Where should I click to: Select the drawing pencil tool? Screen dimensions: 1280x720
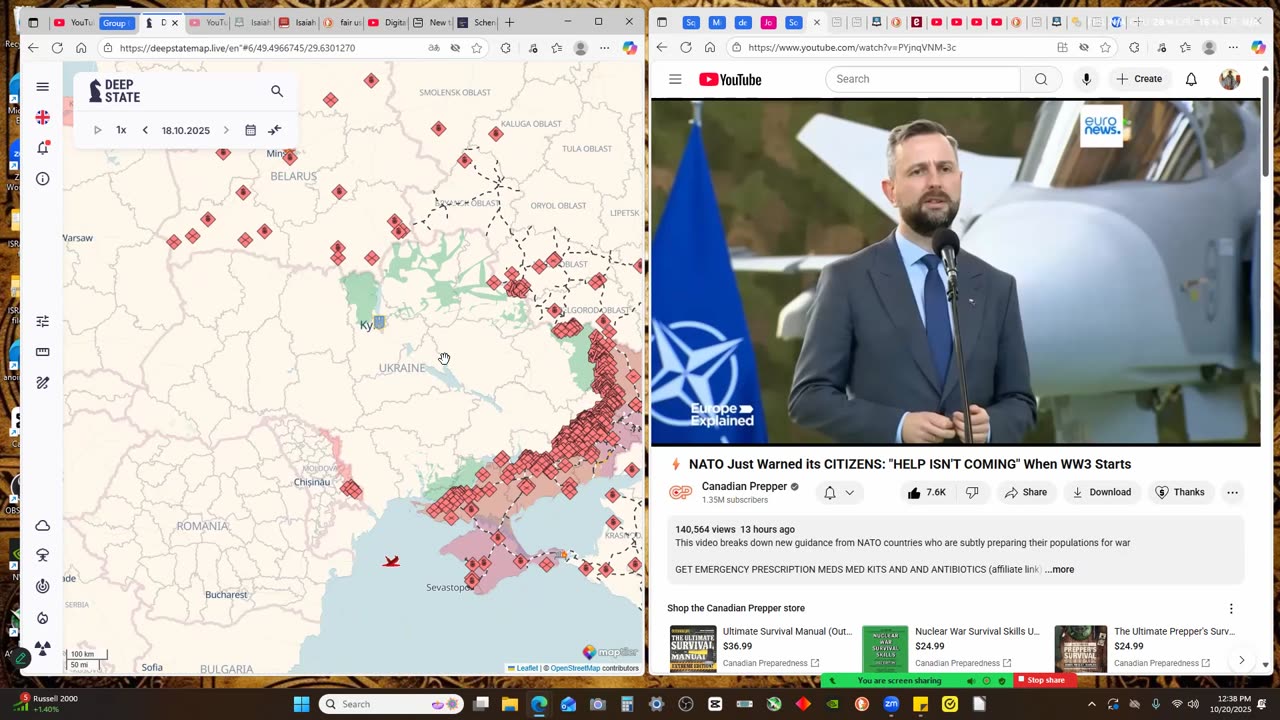click(x=42, y=383)
